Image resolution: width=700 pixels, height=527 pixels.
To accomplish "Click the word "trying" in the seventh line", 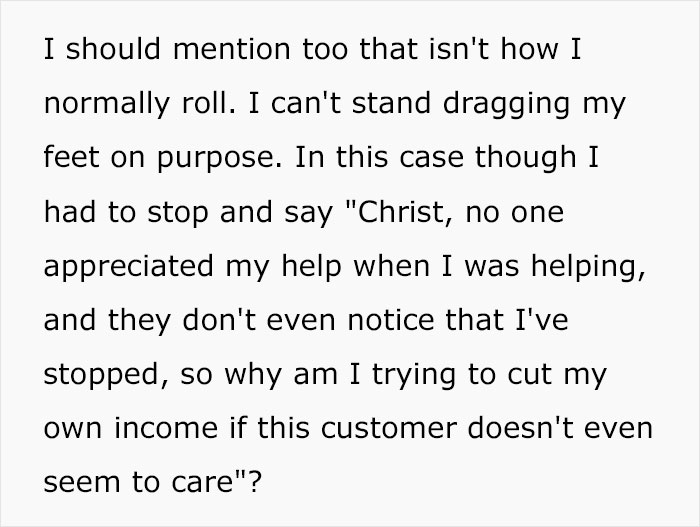I will pos(413,376).
